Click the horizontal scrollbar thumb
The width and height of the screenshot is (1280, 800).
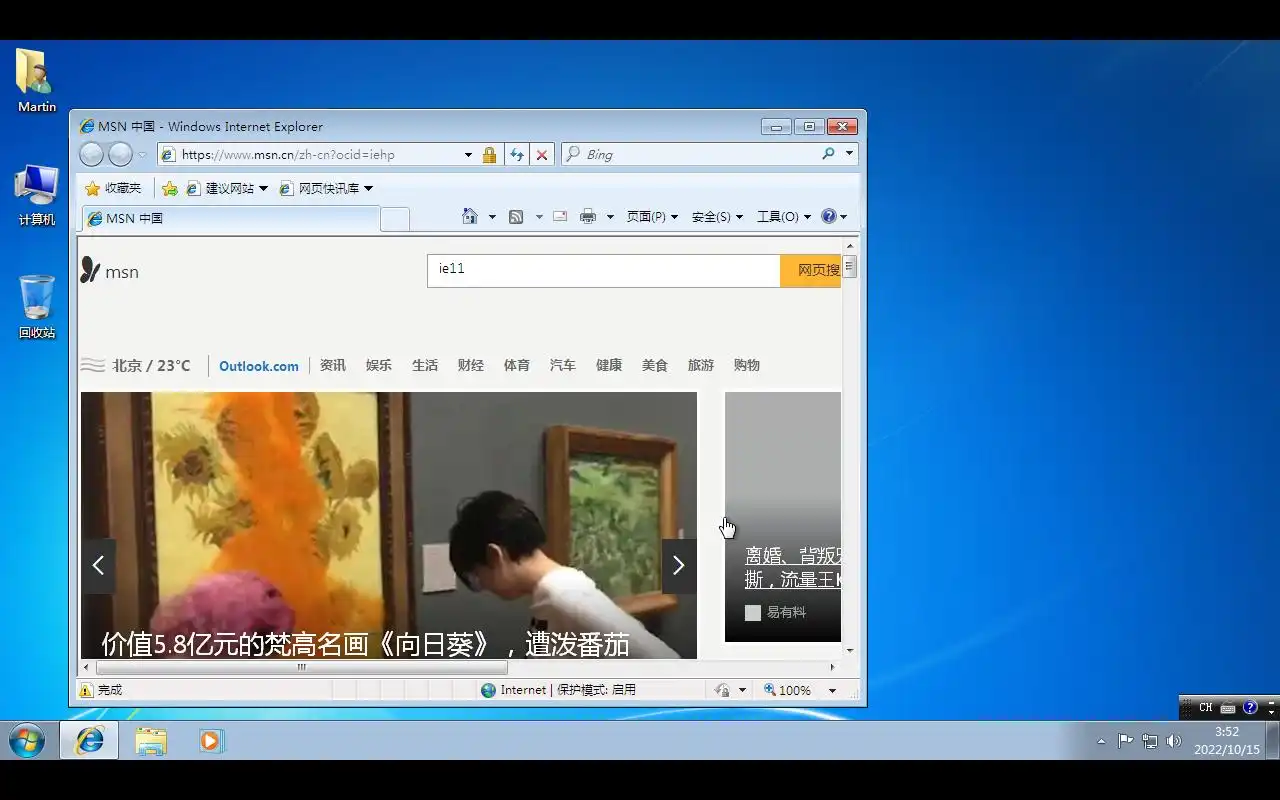[x=301, y=668]
